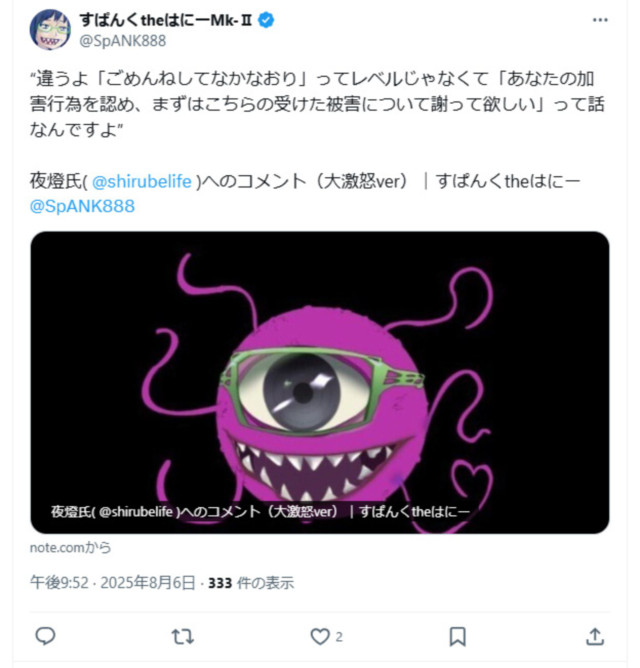The image size is (640, 668).
Task: Bookmark this post
Action: pos(457,636)
